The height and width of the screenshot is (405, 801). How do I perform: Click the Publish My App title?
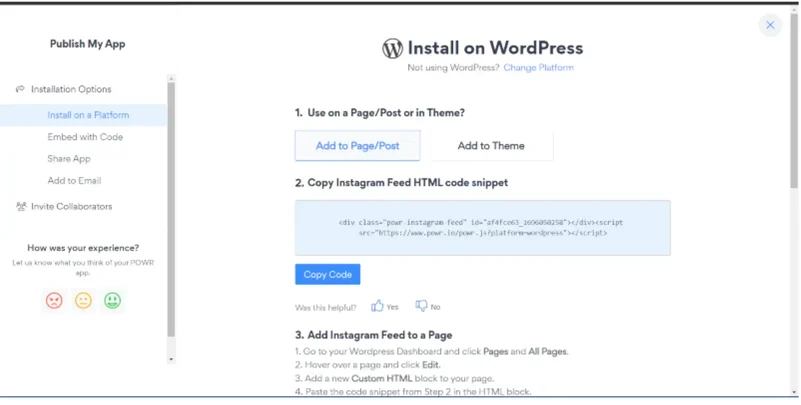87,44
